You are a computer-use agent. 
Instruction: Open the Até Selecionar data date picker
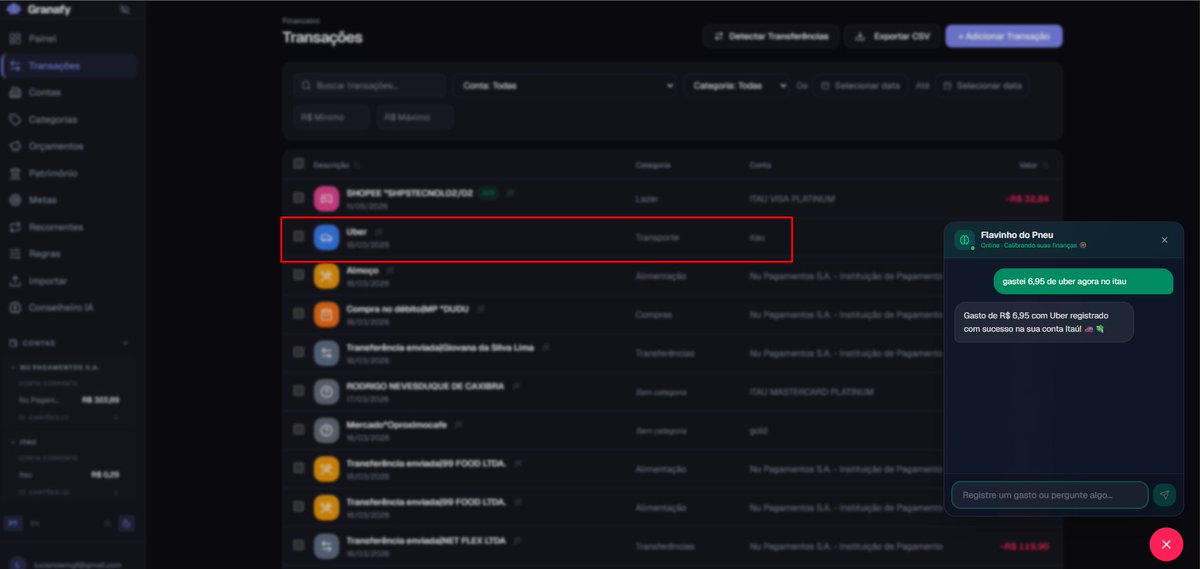pos(983,86)
